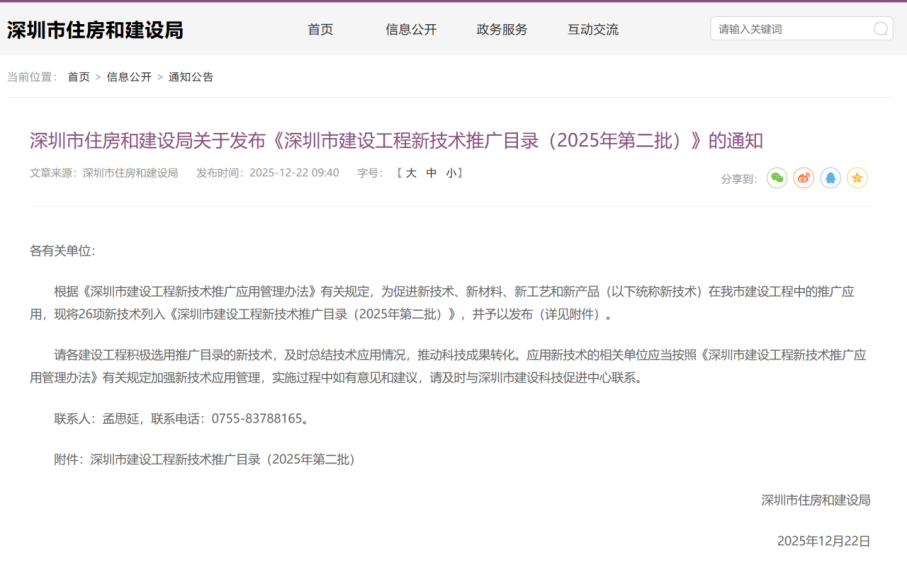Click the publish time 2025-12-22 09:40
This screenshot has height=570, width=907.
point(294,173)
